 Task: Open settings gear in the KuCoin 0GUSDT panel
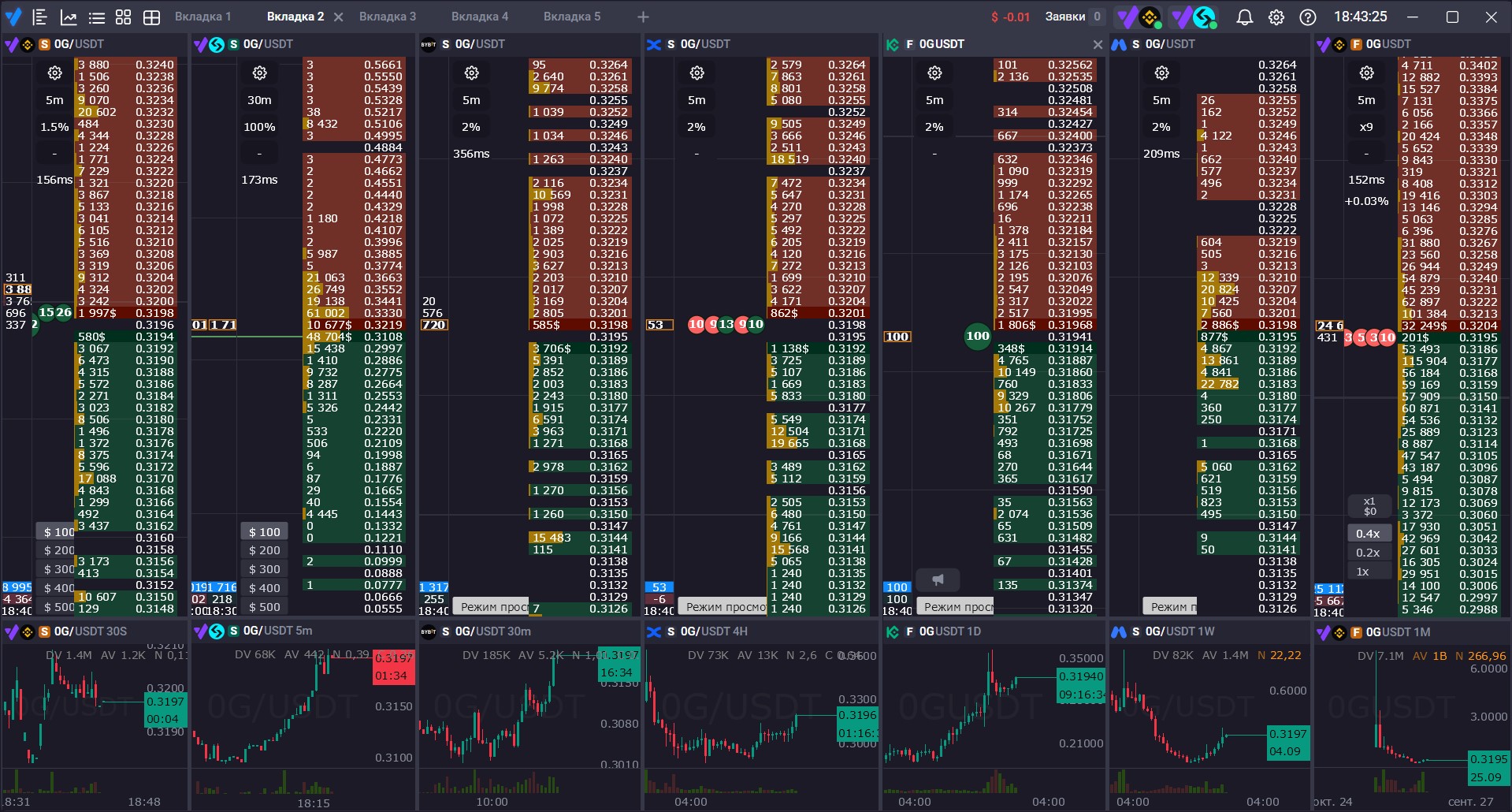[x=934, y=73]
